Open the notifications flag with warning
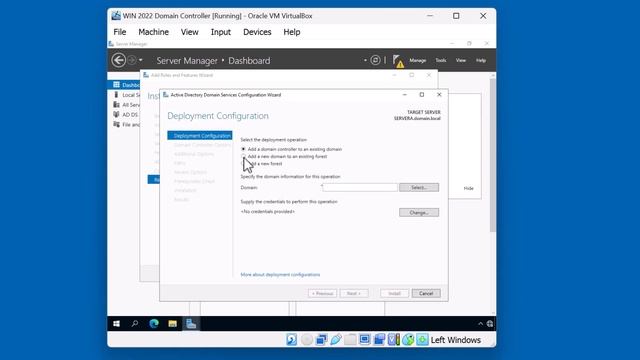640x360 pixels. pos(398,61)
